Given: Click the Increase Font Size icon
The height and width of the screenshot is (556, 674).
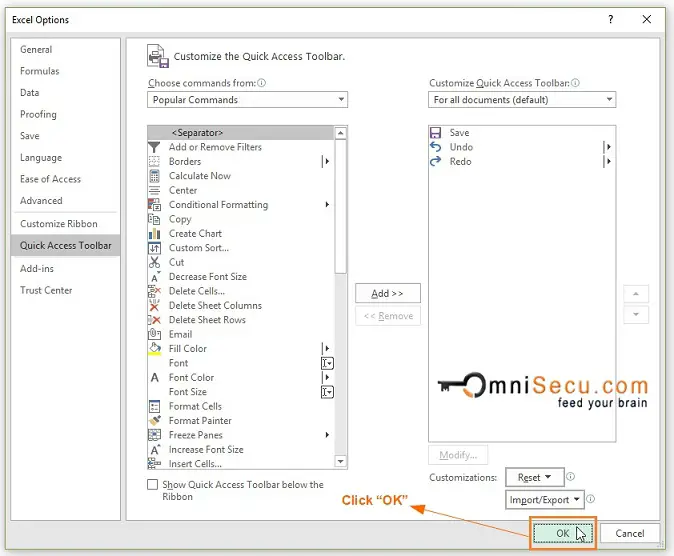Looking at the screenshot, I should pos(155,449).
